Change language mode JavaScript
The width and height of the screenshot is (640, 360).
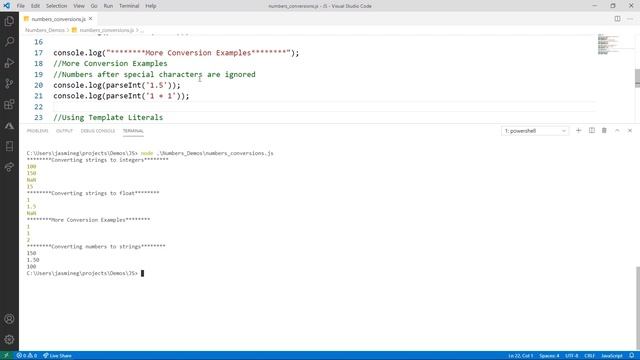611,356
